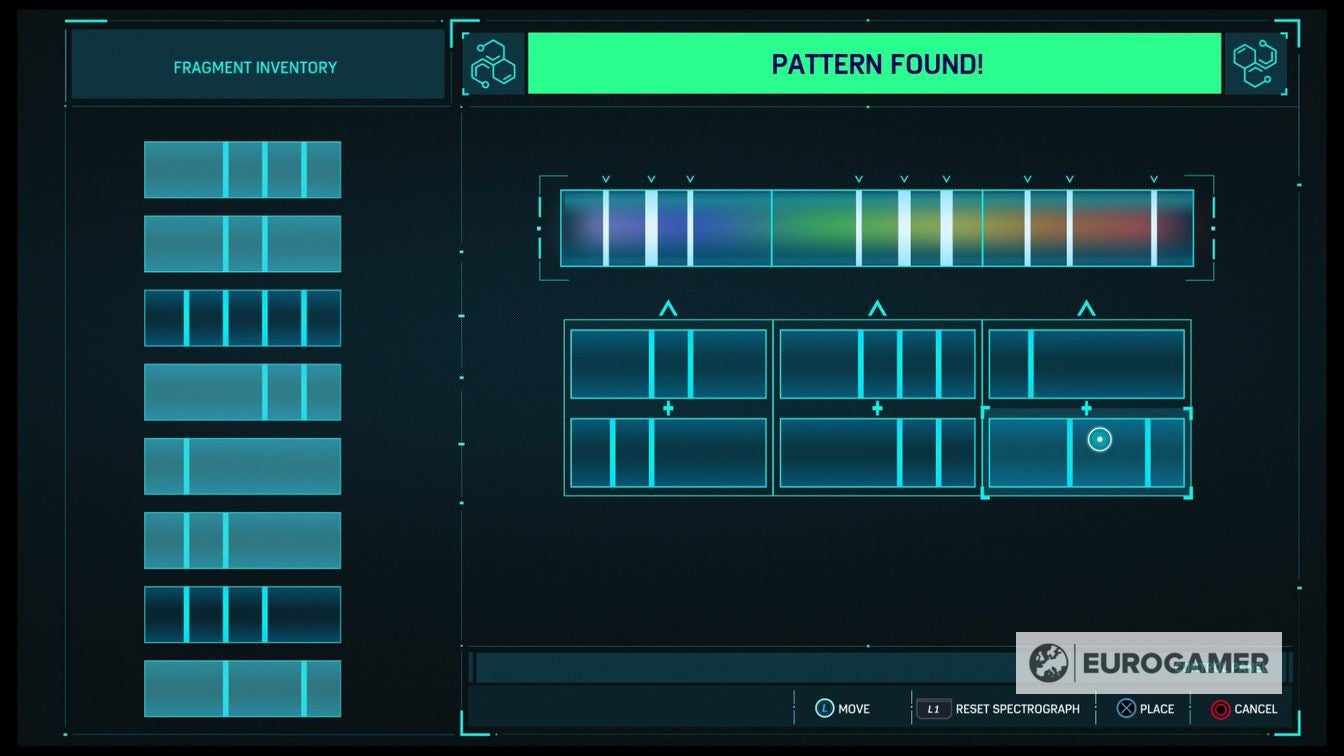Click the molecule icon left of Pattern Found banner
The height and width of the screenshot is (756, 1344).
click(x=495, y=65)
